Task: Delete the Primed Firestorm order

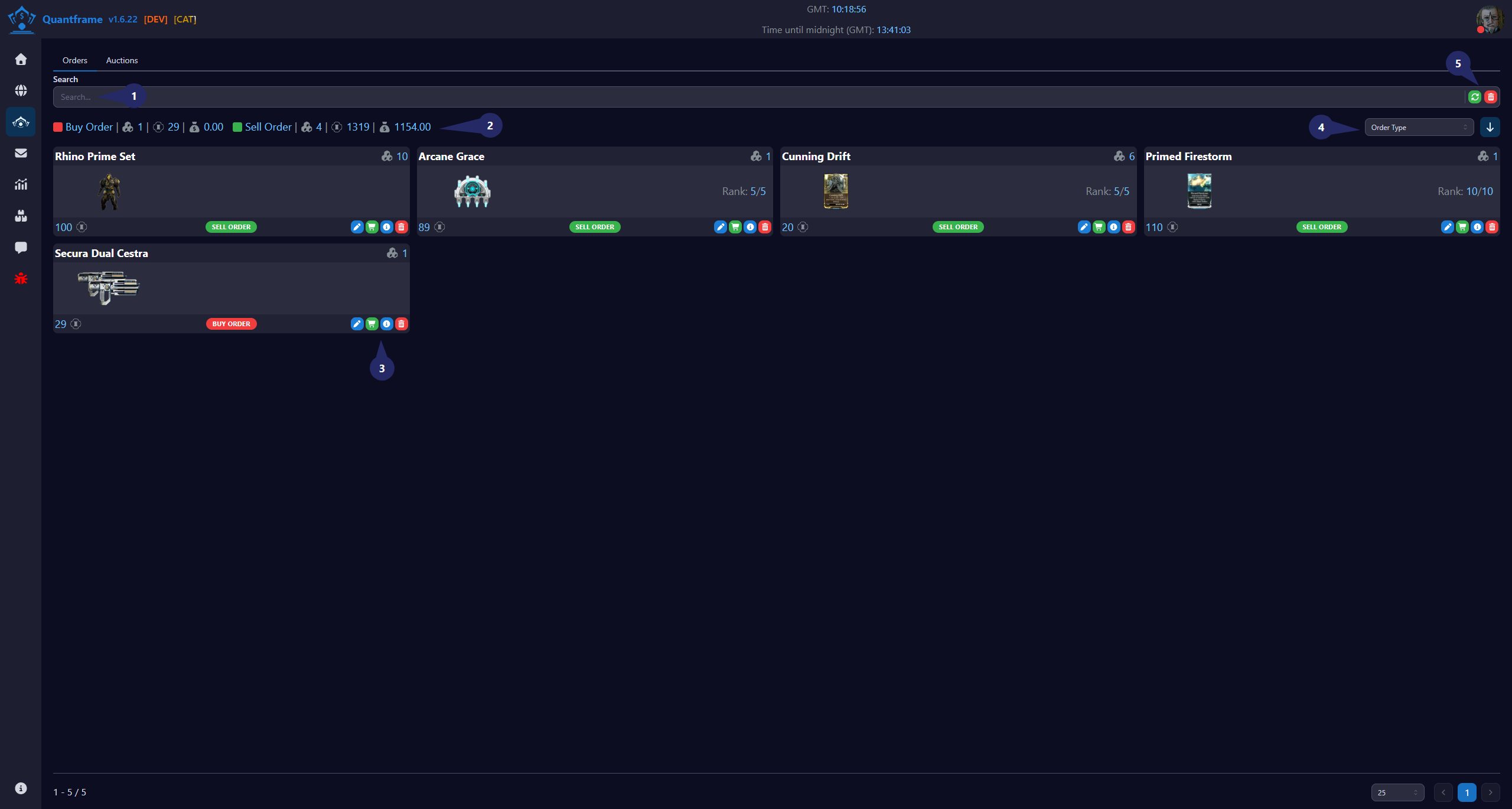Action: (x=1492, y=227)
